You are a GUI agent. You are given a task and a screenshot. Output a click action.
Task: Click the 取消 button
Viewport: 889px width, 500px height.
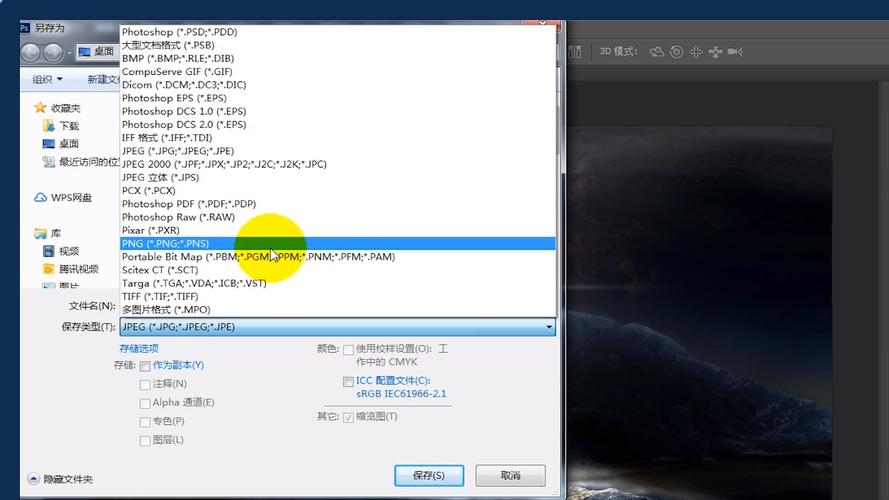coord(510,476)
